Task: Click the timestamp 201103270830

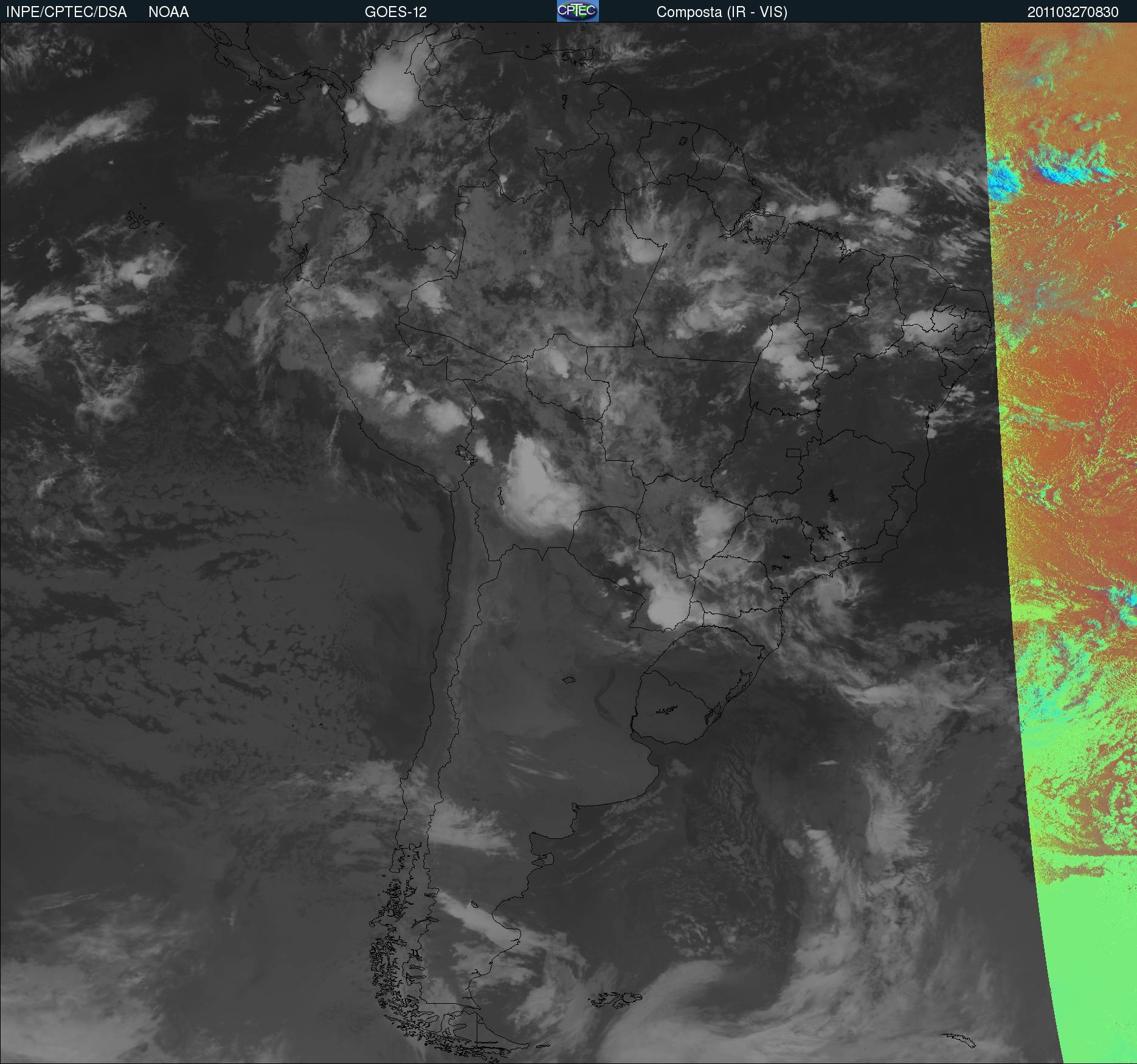Action: (x=1073, y=12)
